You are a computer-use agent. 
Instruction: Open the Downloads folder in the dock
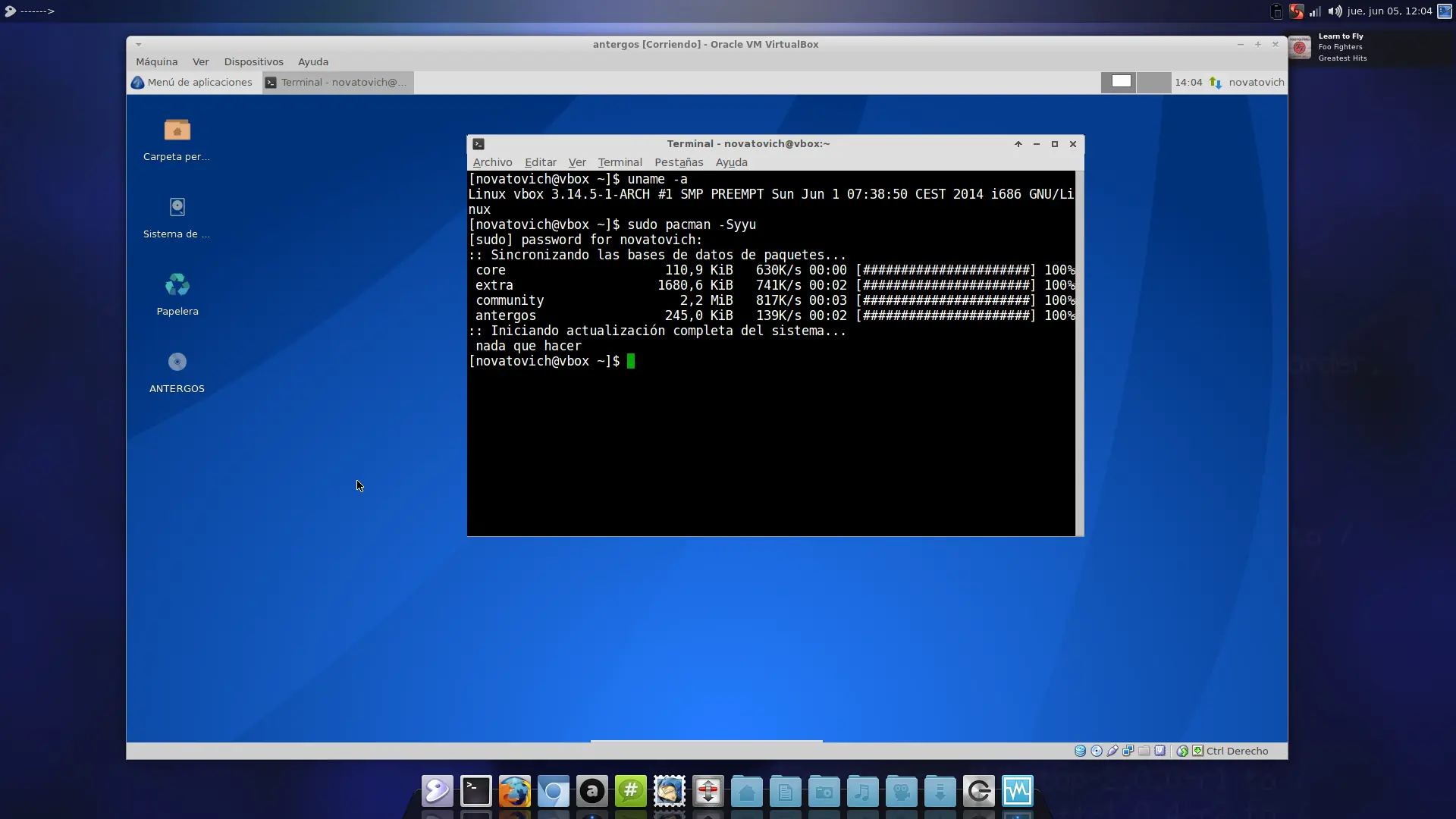pyautogui.click(x=940, y=792)
